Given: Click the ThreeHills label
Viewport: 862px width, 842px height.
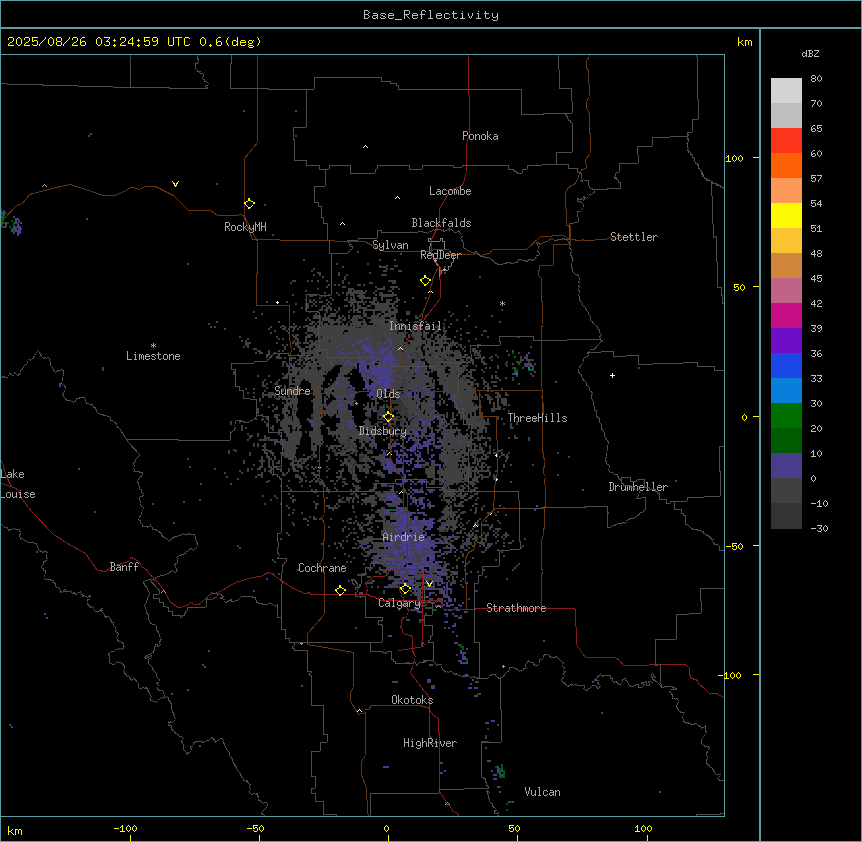Looking at the screenshot, I should tap(537, 418).
